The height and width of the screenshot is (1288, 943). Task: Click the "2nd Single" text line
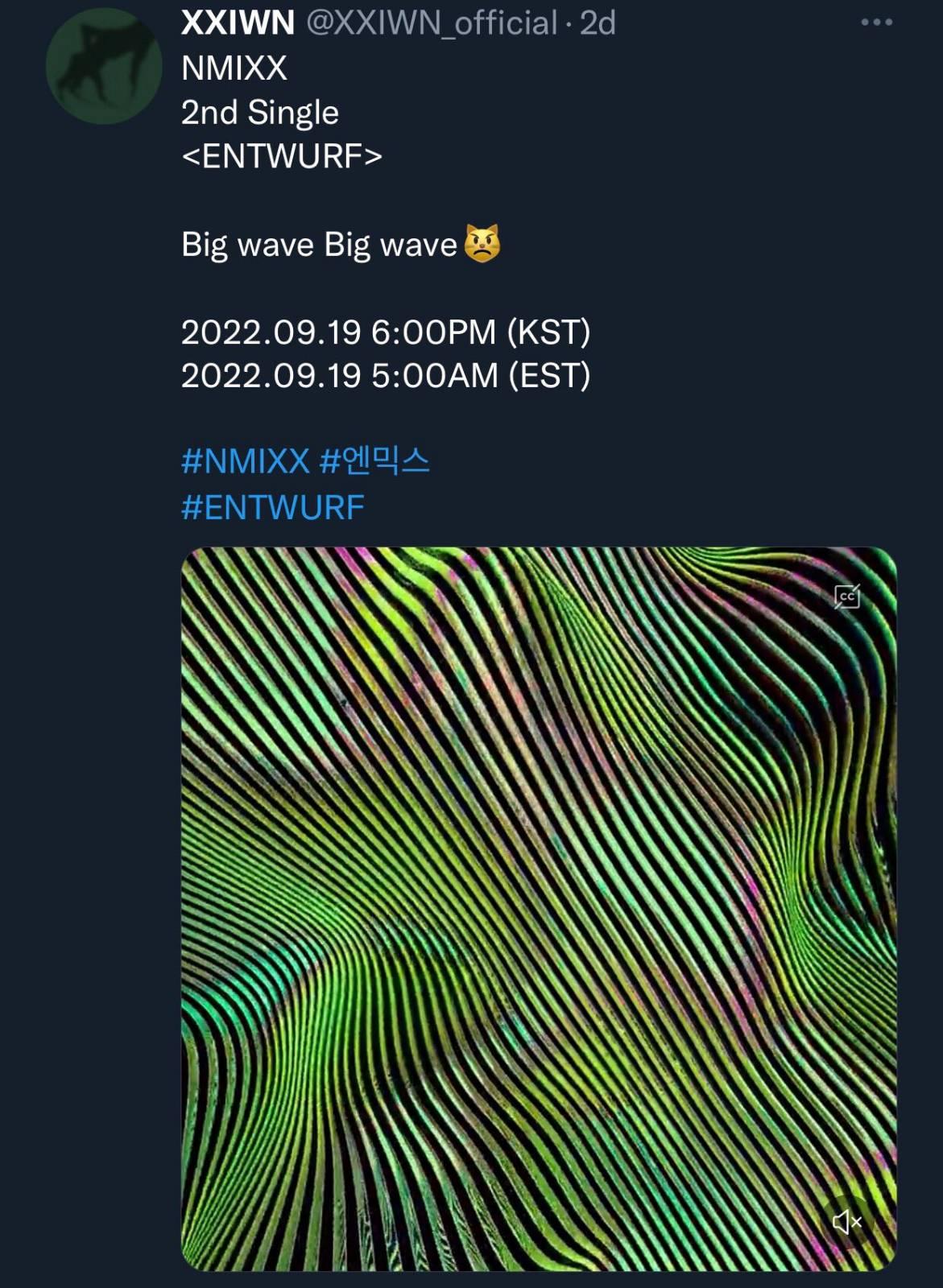tap(259, 113)
